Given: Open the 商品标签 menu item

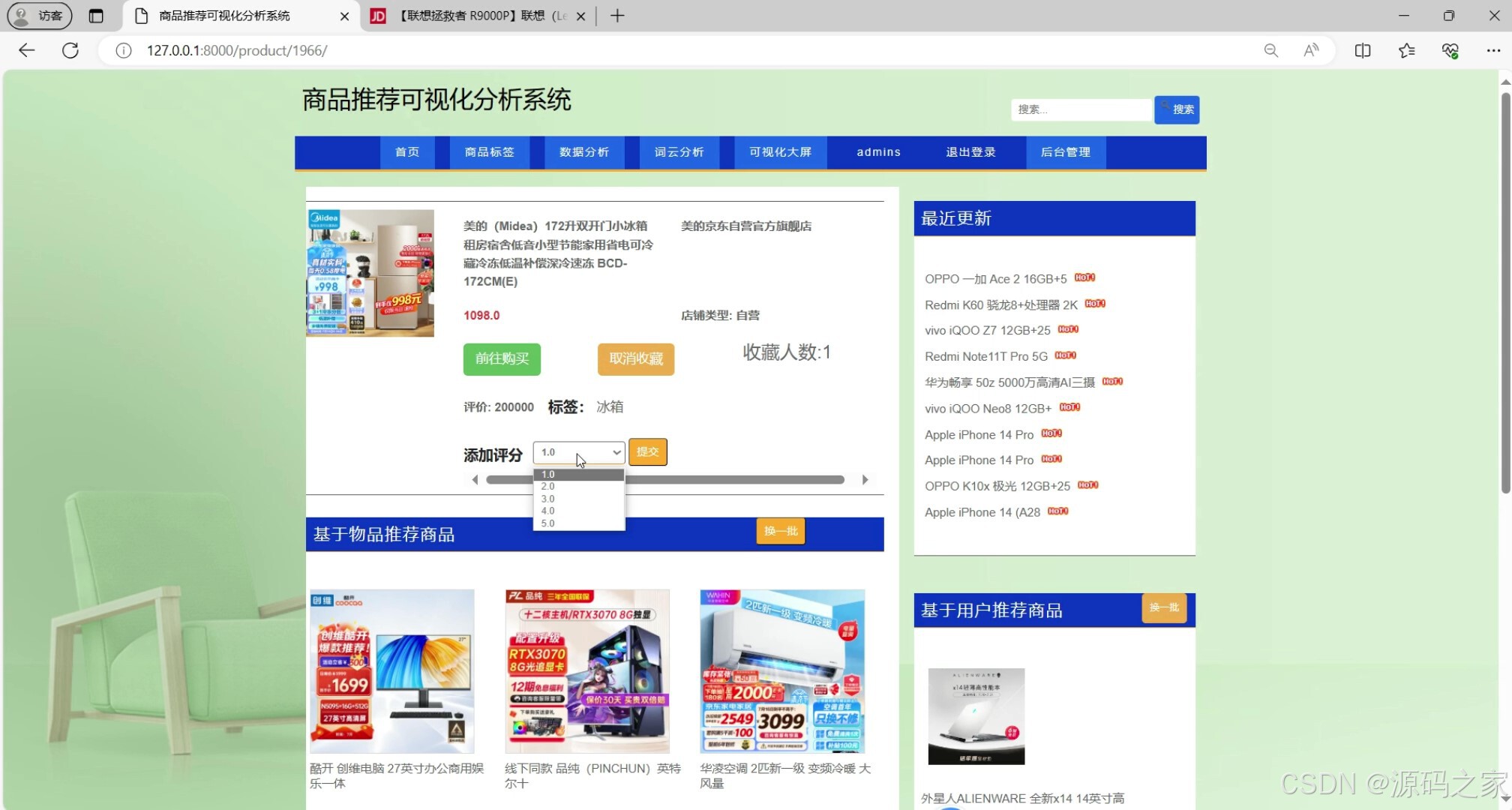Looking at the screenshot, I should 489,152.
